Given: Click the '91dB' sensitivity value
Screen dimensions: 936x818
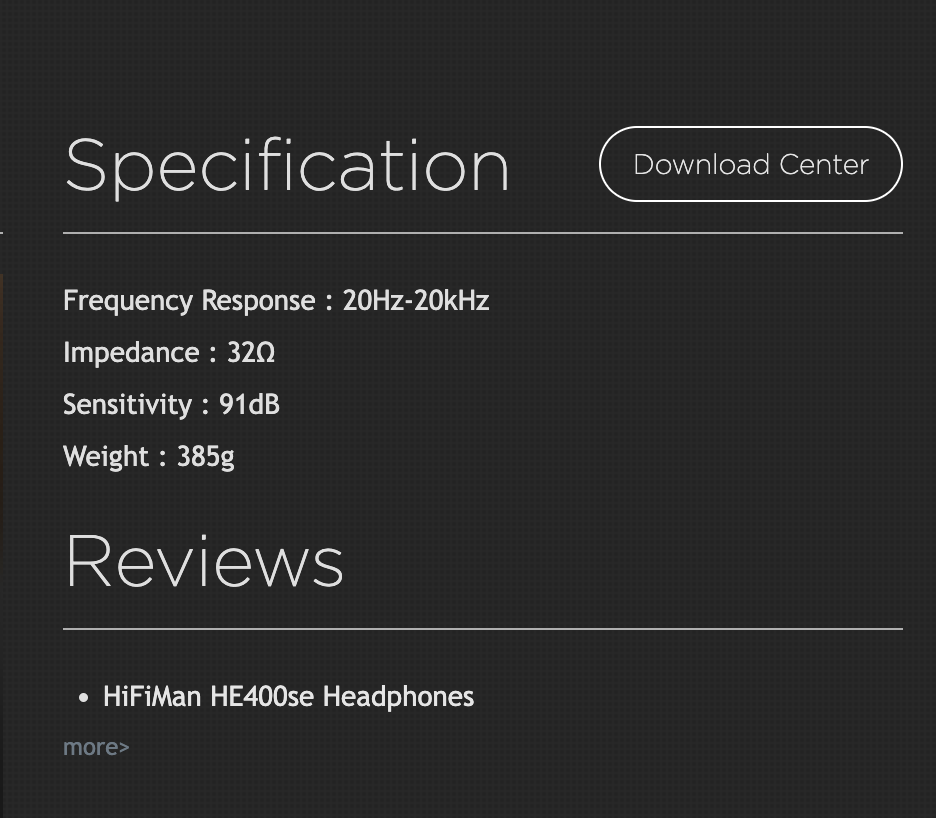Looking at the screenshot, I should pyautogui.click(x=249, y=405).
